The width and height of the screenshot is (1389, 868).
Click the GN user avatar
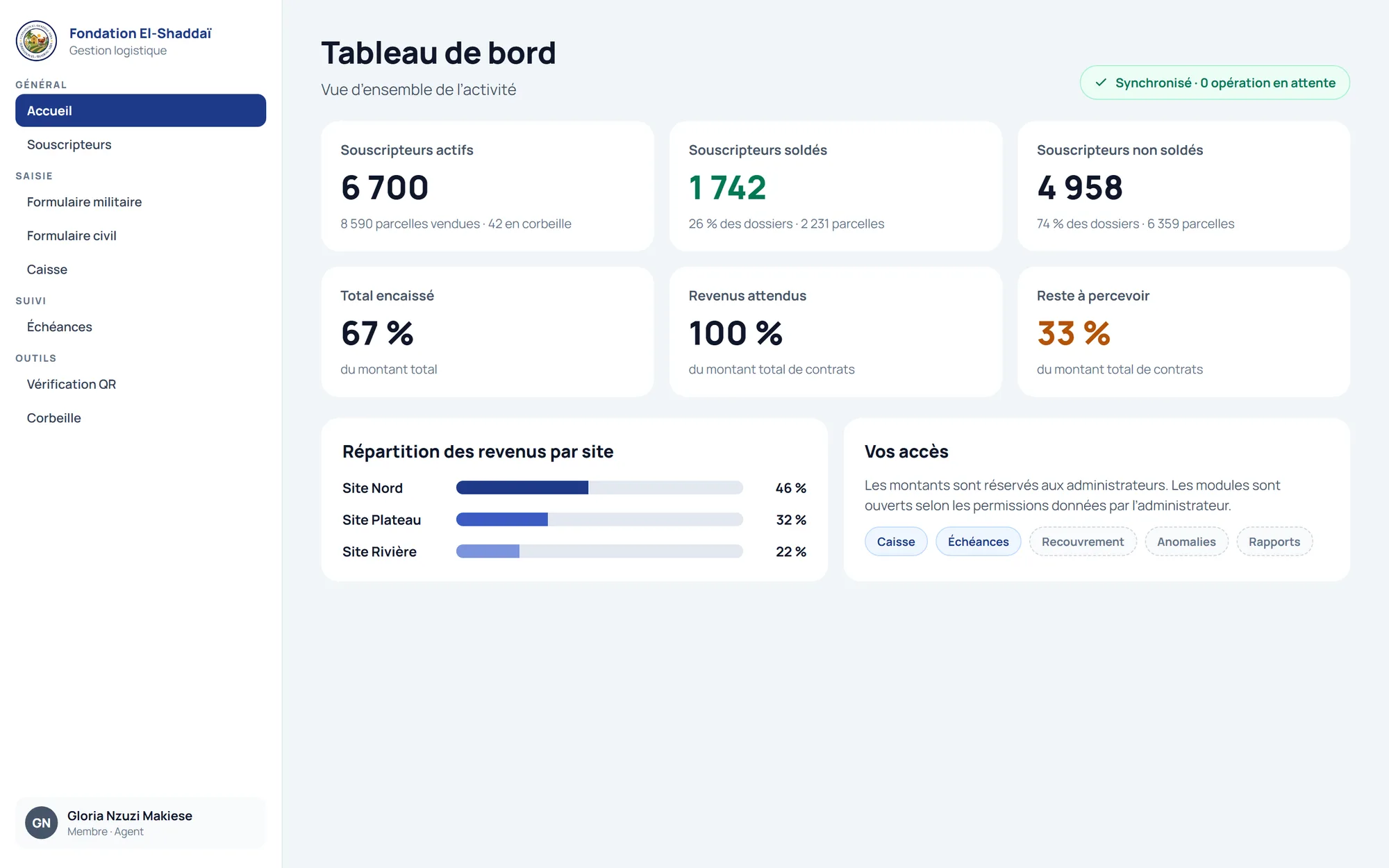42,823
